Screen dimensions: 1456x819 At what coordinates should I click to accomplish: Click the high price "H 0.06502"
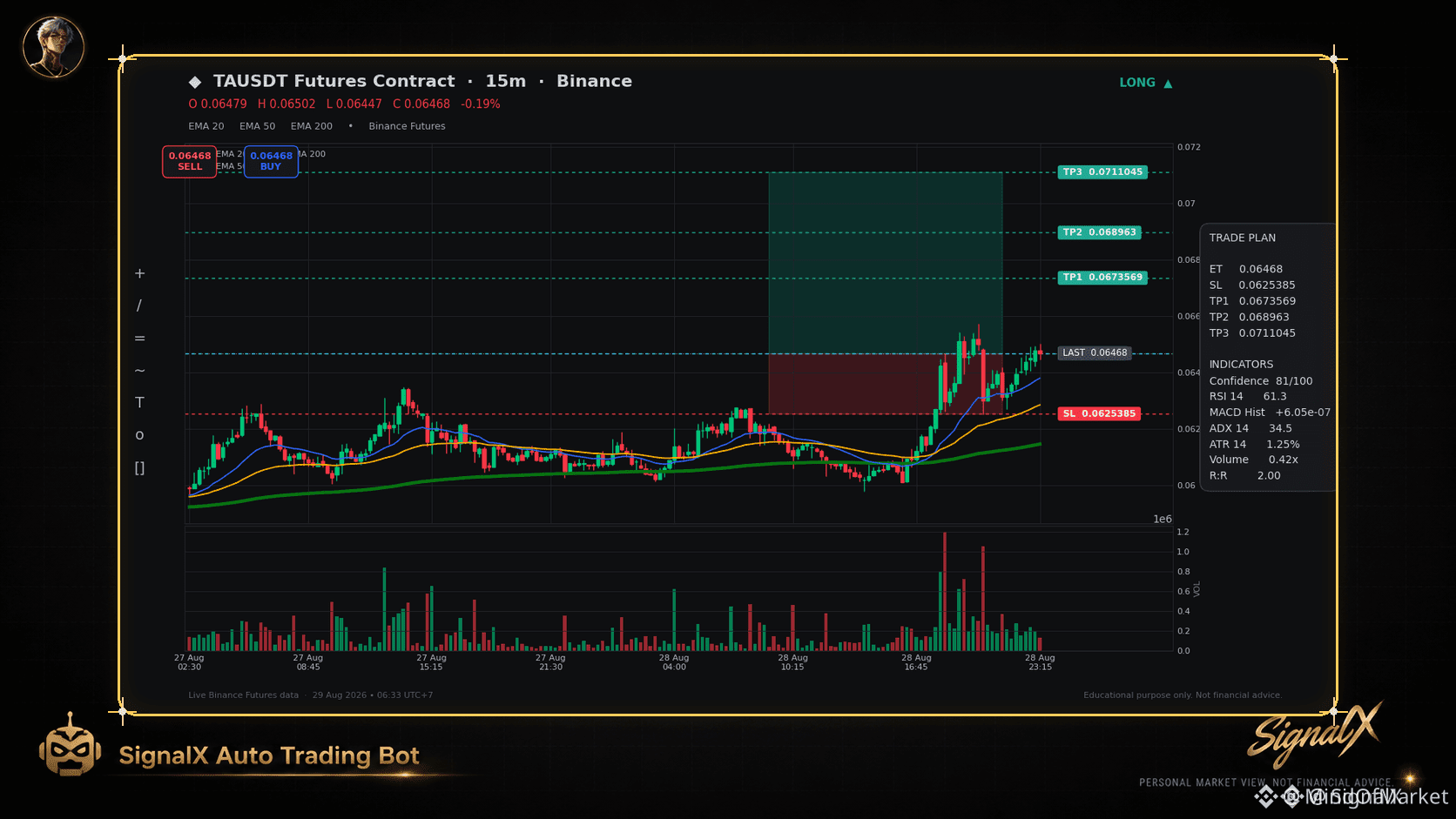click(x=286, y=104)
